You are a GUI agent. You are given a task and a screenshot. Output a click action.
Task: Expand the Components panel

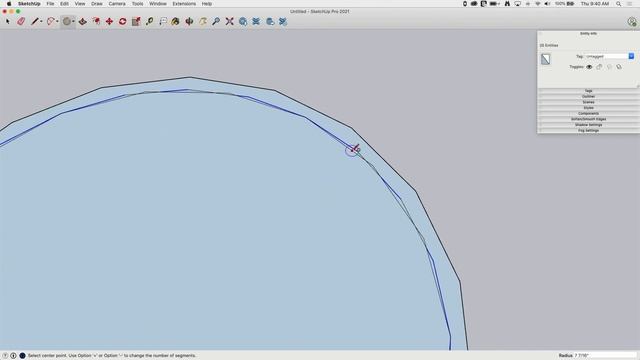(x=588, y=113)
